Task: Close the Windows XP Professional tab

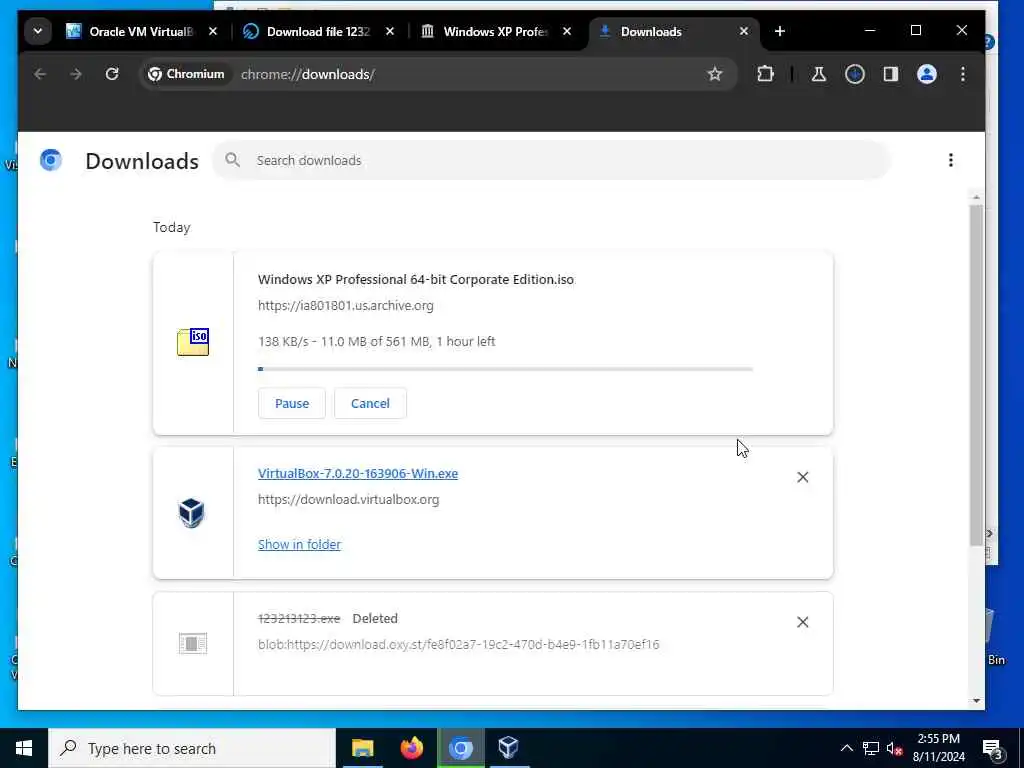Action: click(567, 31)
